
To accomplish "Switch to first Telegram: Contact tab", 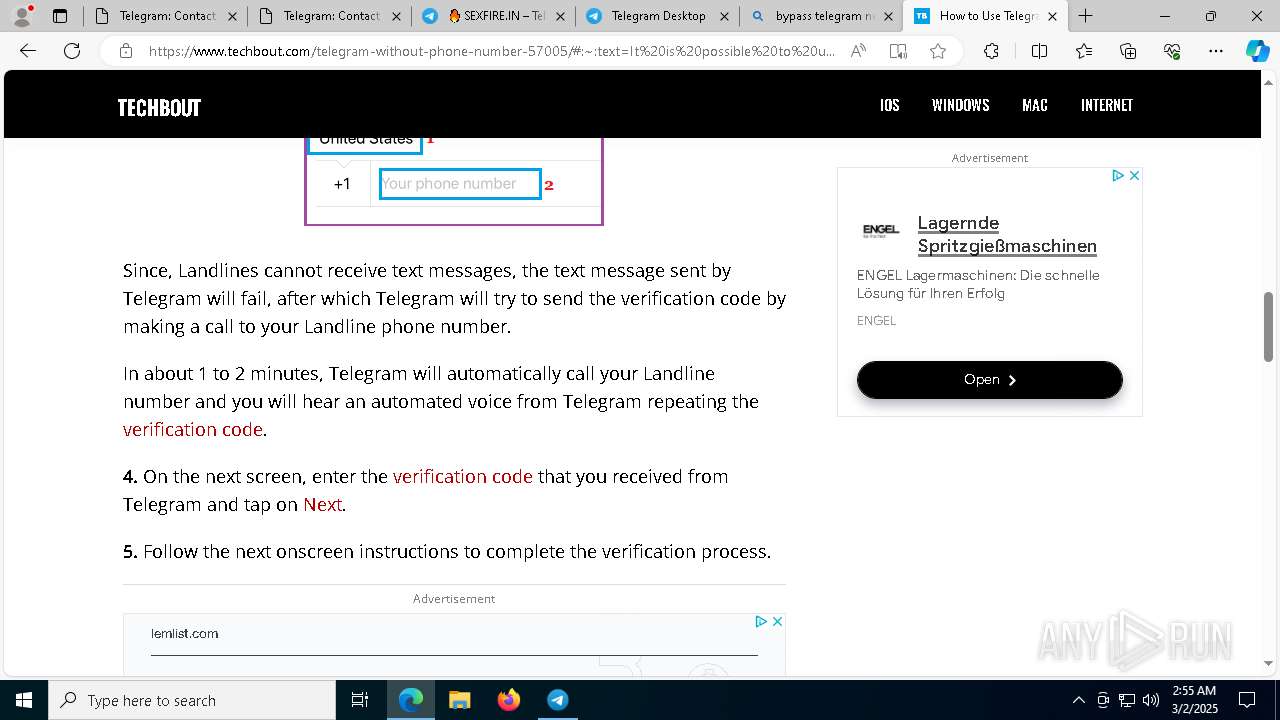I will [165, 16].
